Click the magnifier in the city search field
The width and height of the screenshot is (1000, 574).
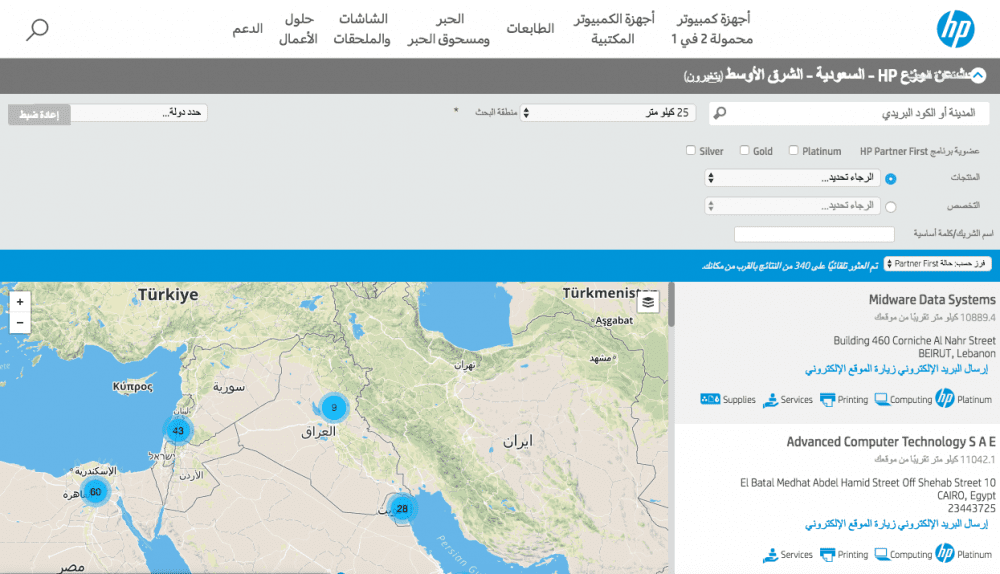720,113
